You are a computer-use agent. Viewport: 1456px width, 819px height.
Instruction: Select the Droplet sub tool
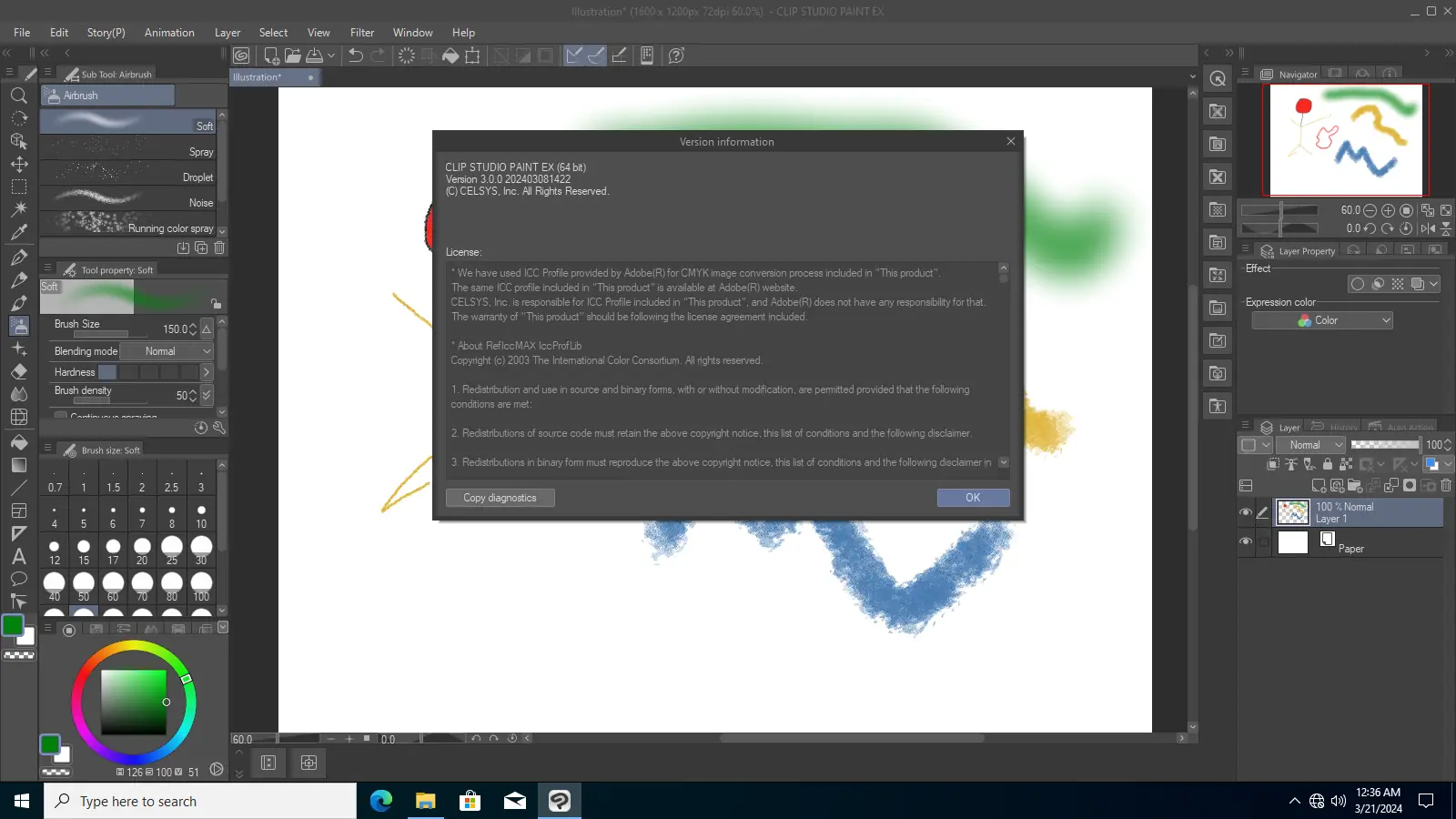[128, 174]
